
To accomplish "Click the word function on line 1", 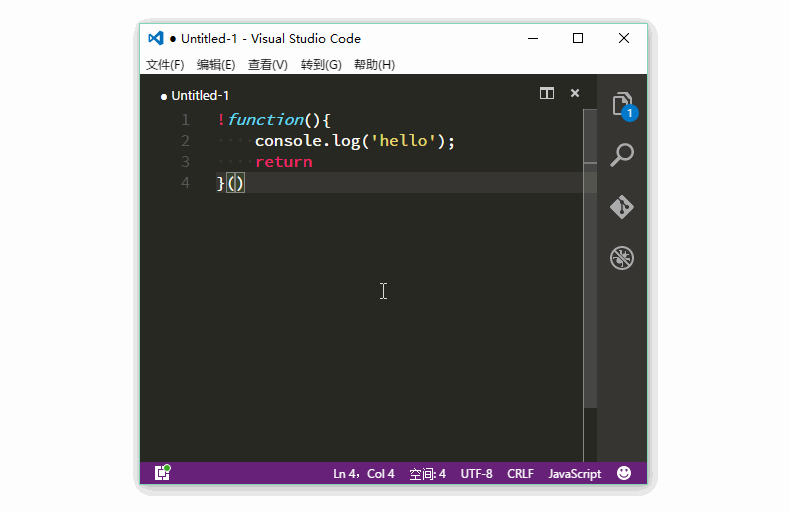I will point(266,120).
